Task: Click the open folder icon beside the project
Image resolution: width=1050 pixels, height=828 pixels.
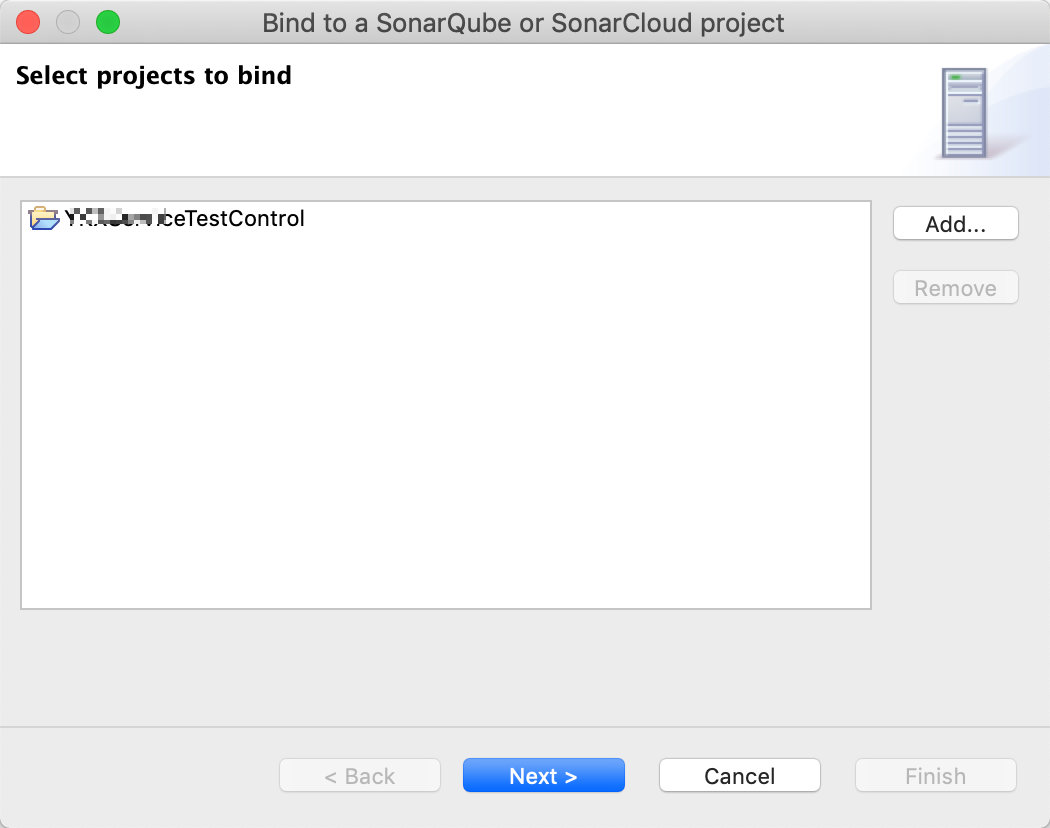Action: point(45,218)
